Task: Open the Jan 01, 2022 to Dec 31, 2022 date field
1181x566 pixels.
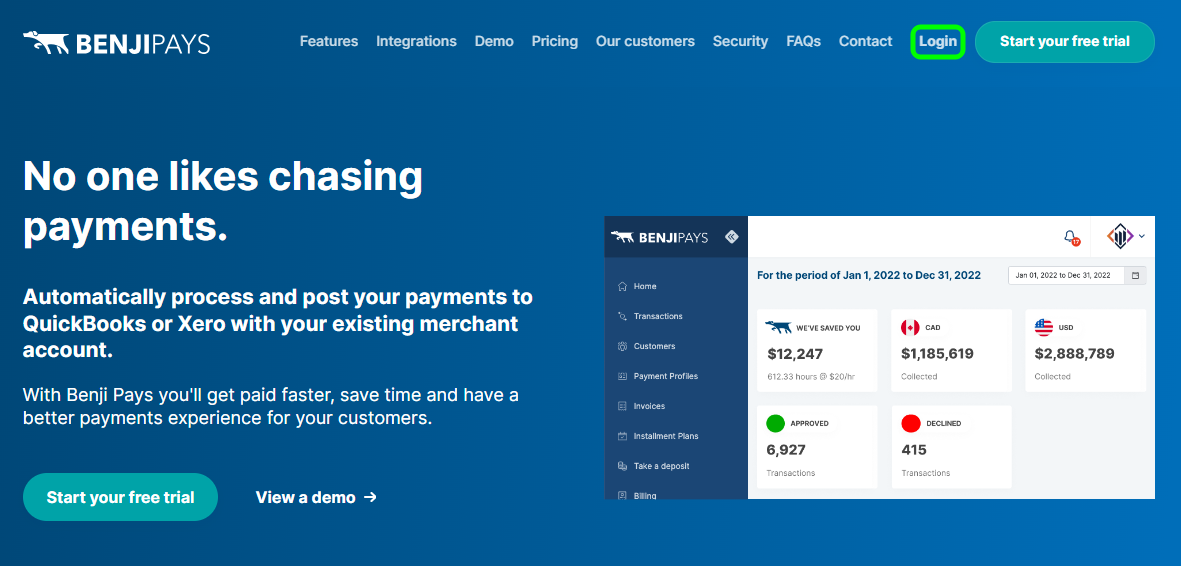Action: [1067, 275]
